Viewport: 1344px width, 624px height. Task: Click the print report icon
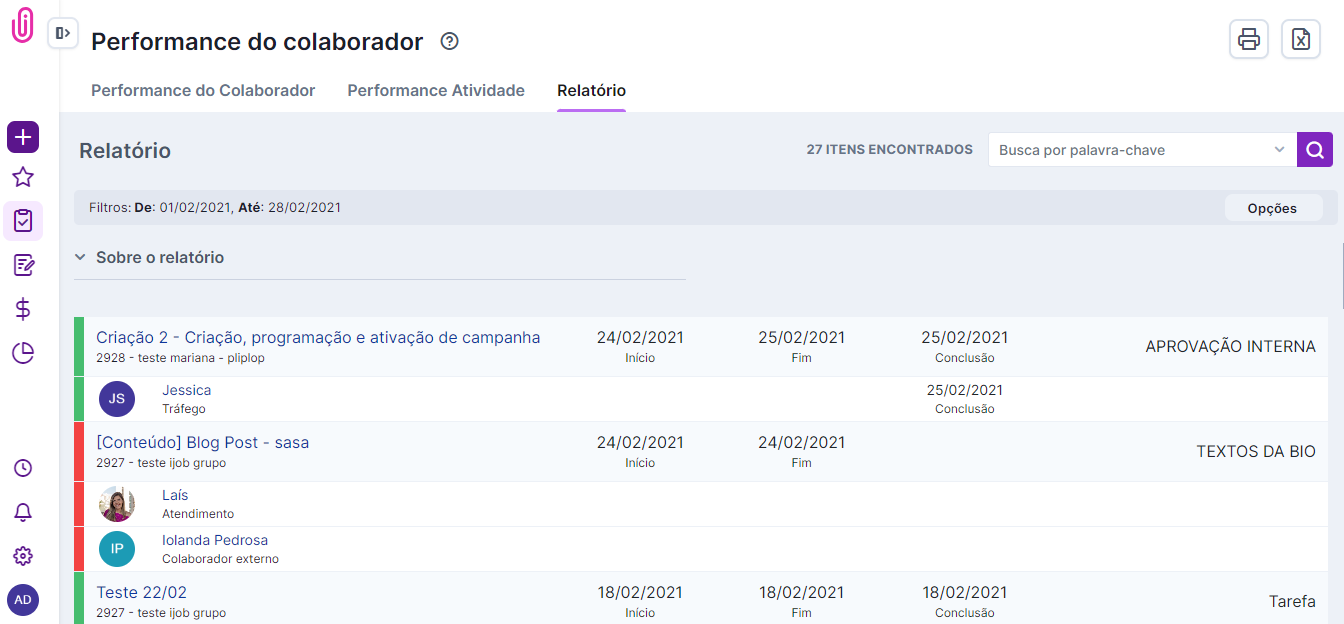click(x=1248, y=40)
